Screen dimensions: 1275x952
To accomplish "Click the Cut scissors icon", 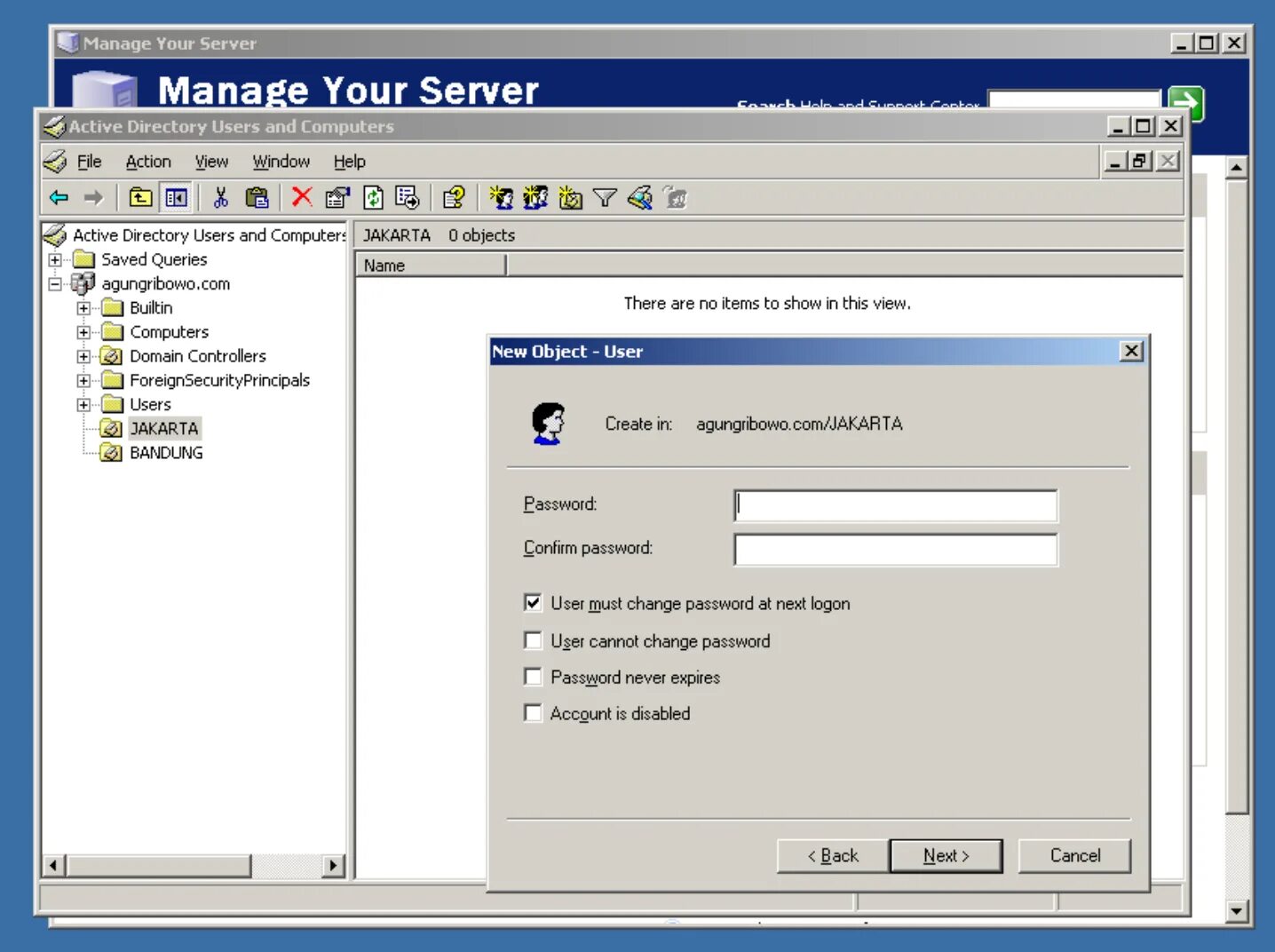I will [221, 197].
